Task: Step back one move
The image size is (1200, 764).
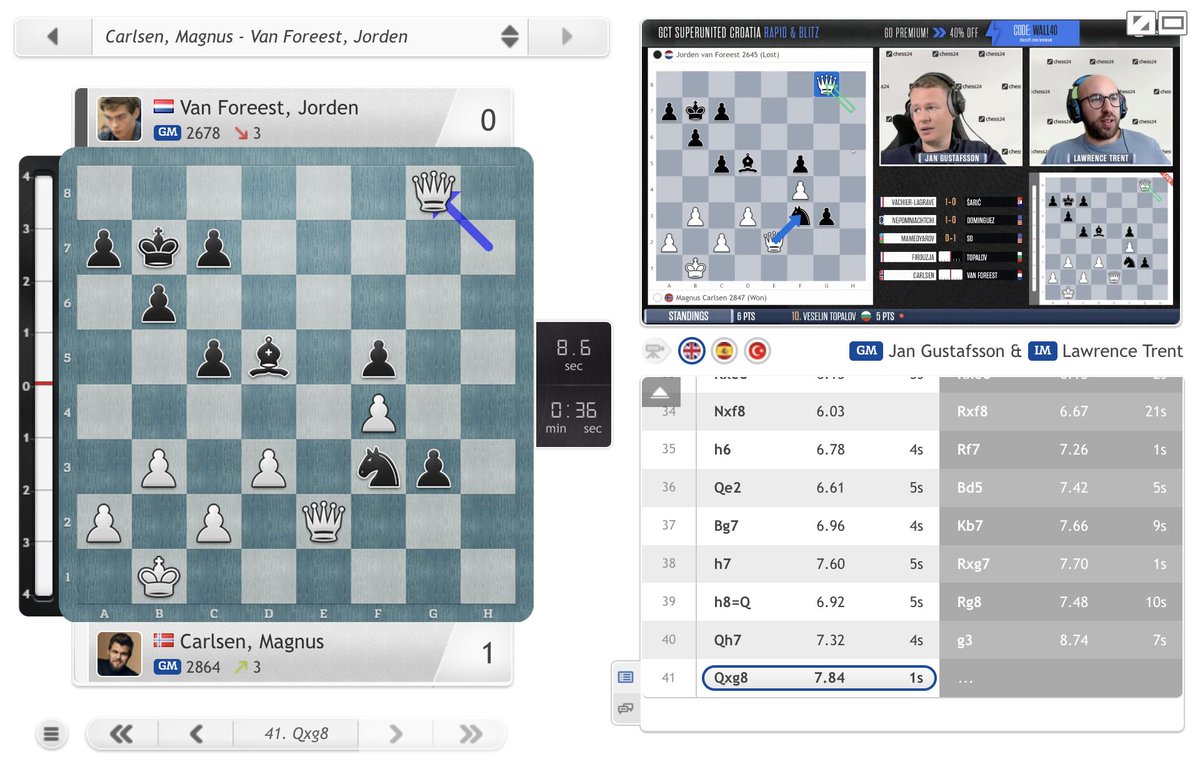Action: (x=196, y=735)
